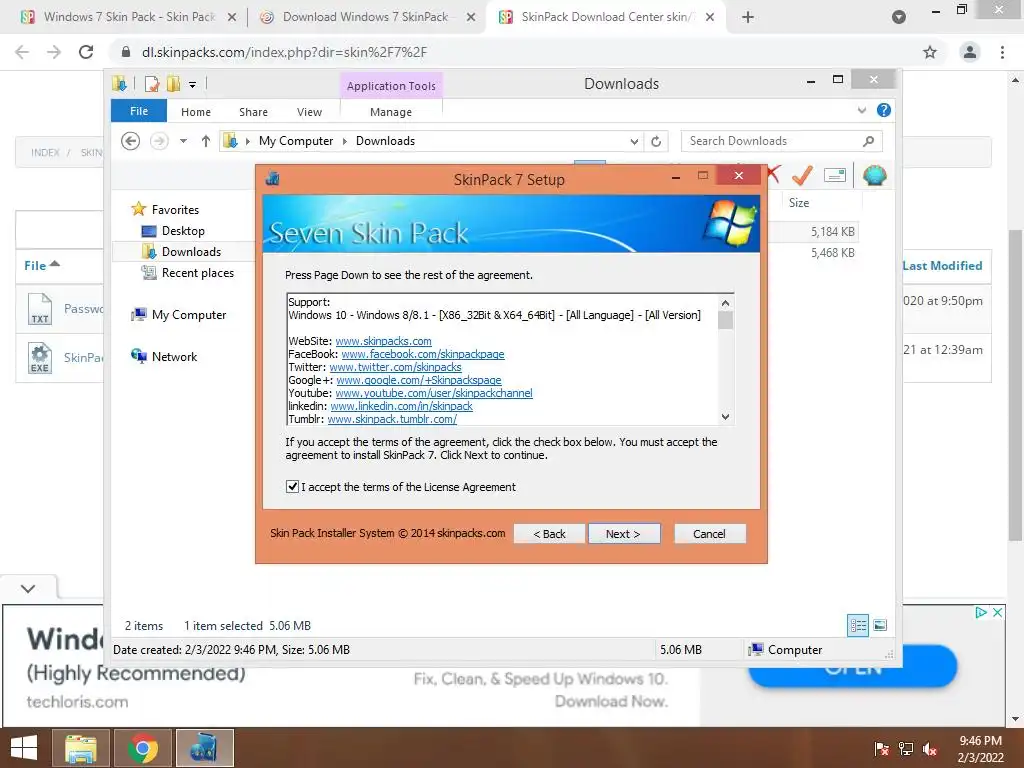
Task: Open Customize Quick Access Toolbar dropdown
Action: pyautogui.click(x=193, y=84)
